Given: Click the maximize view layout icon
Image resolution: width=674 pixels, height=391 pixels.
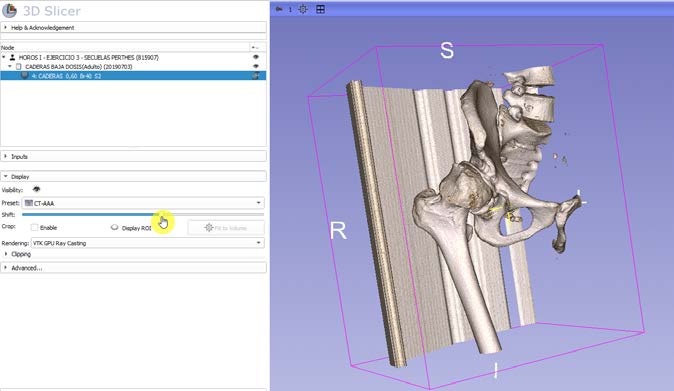Looking at the screenshot, I should pos(320,9).
